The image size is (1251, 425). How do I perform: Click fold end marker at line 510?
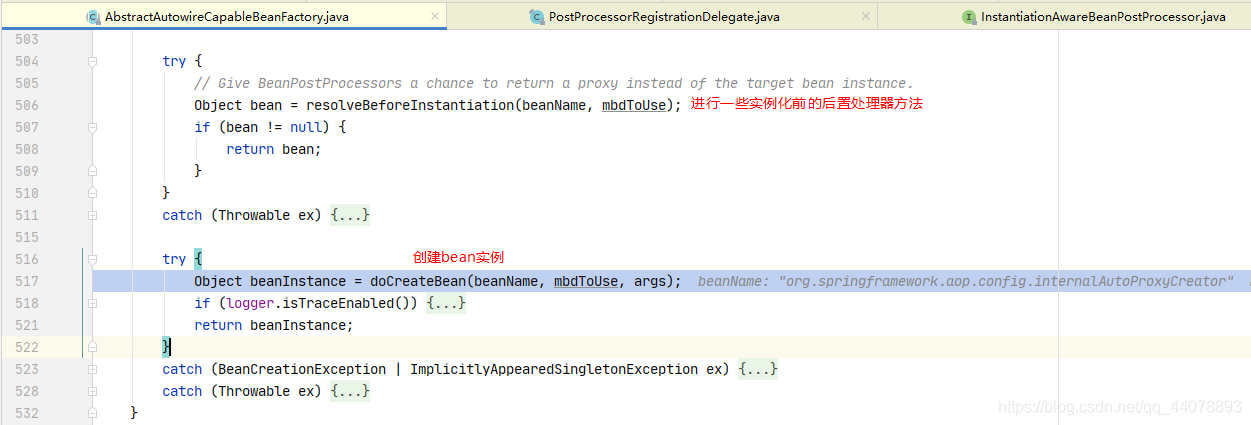point(92,193)
